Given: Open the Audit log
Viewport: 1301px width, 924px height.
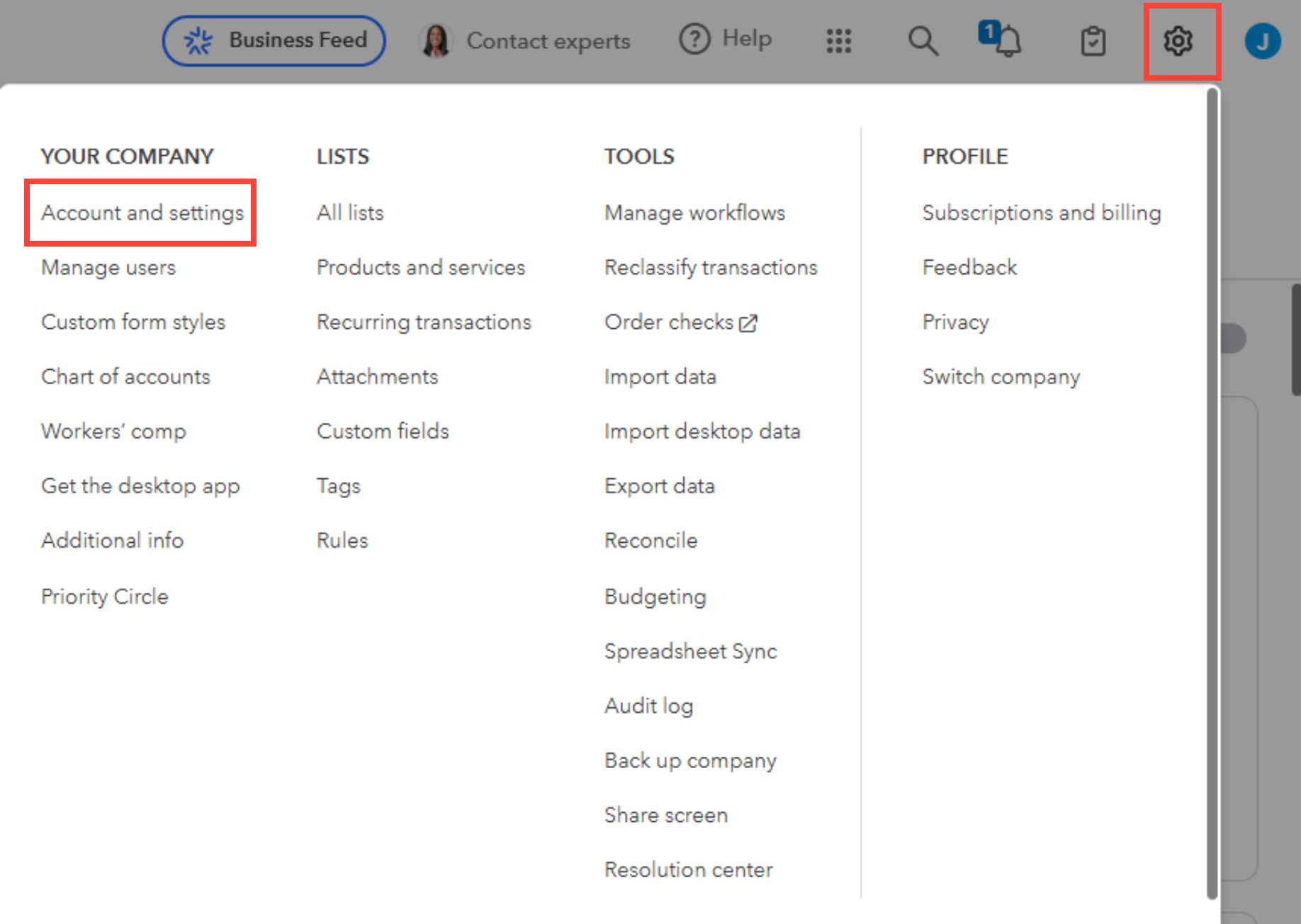Looking at the screenshot, I should [x=648, y=706].
